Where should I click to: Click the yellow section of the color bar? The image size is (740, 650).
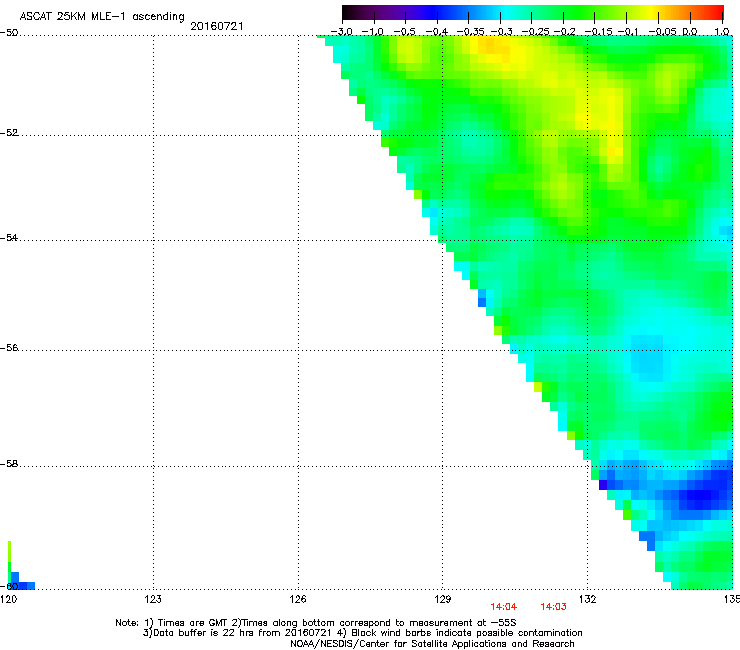(x=651, y=12)
